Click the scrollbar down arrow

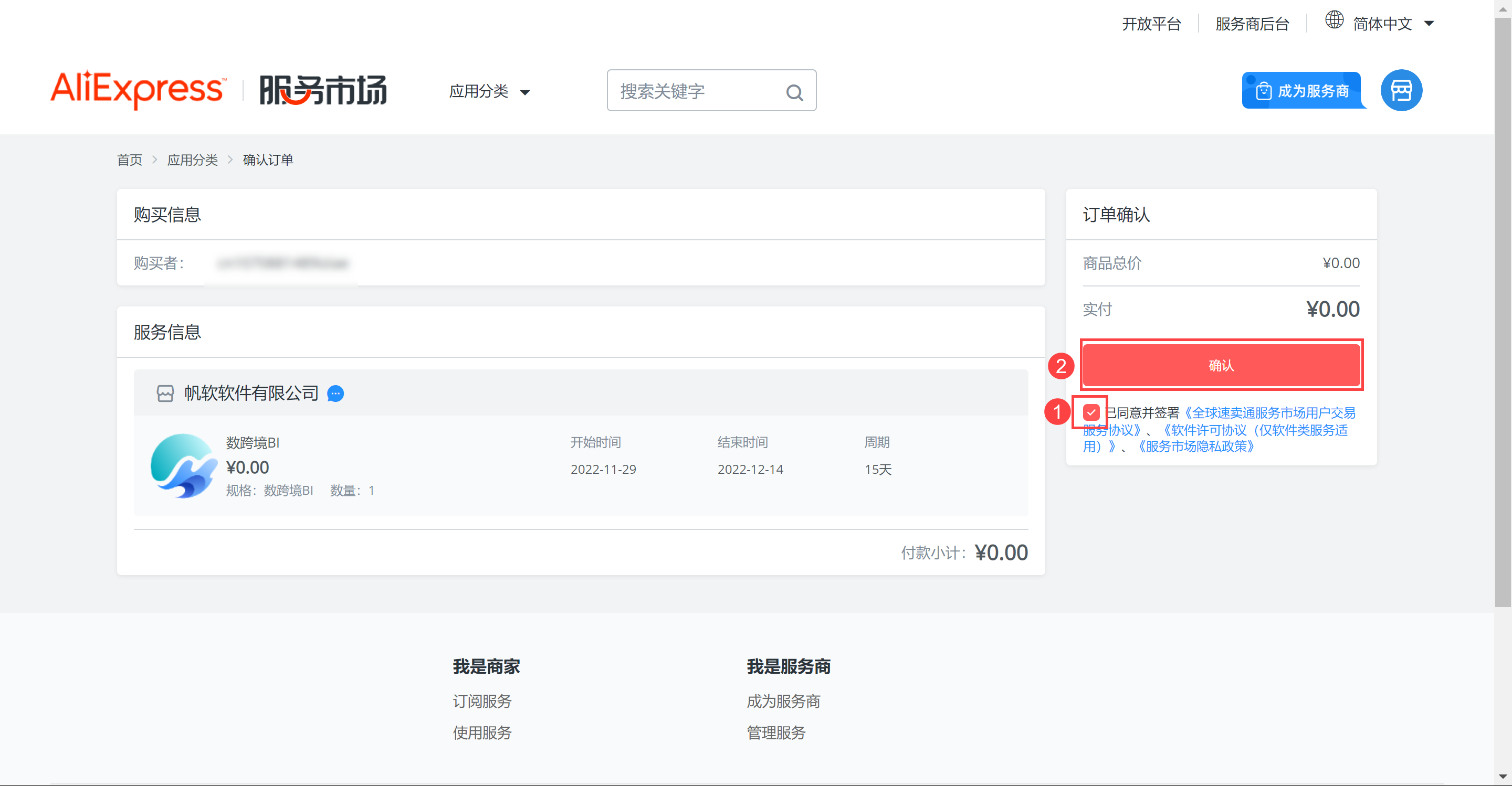tap(1503, 778)
